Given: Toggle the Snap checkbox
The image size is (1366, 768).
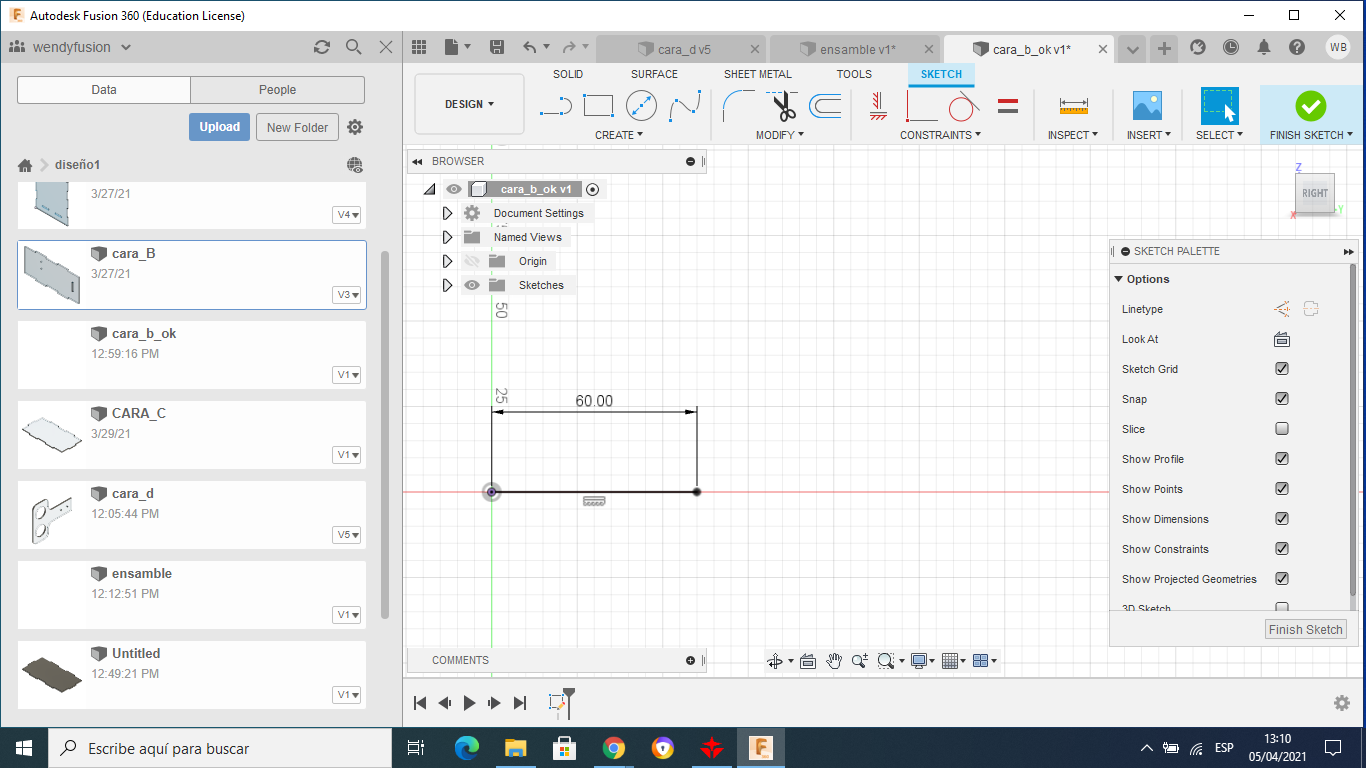Looking at the screenshot, I should point(1282,399).
